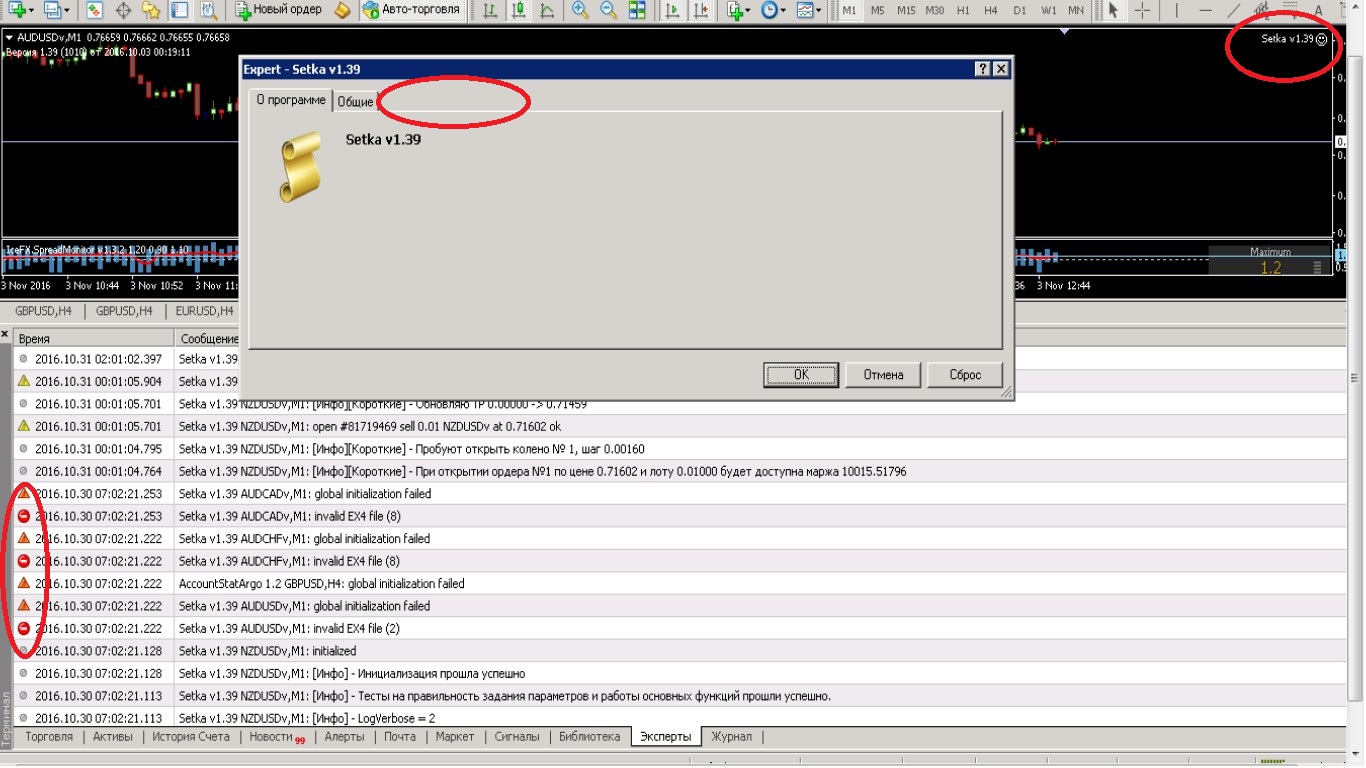This screenshot has height=768, width=1366.
Task: Open the История Счета terminal tab
Action: 191,737
